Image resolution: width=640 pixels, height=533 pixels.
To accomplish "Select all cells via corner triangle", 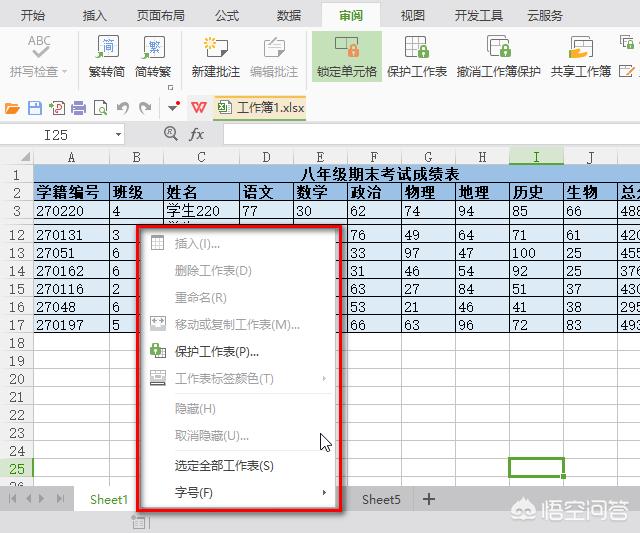I will 25,156.
